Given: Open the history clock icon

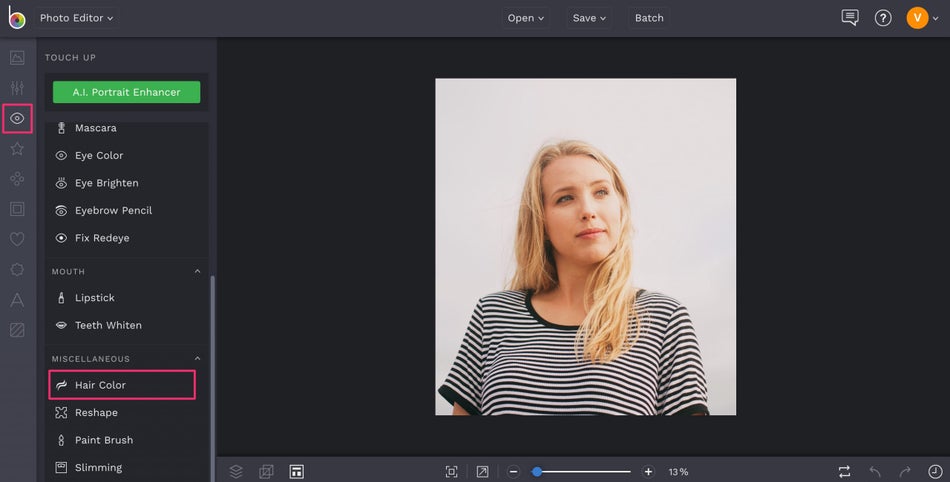Looking at the screenshot, I should tap(935, 471).
